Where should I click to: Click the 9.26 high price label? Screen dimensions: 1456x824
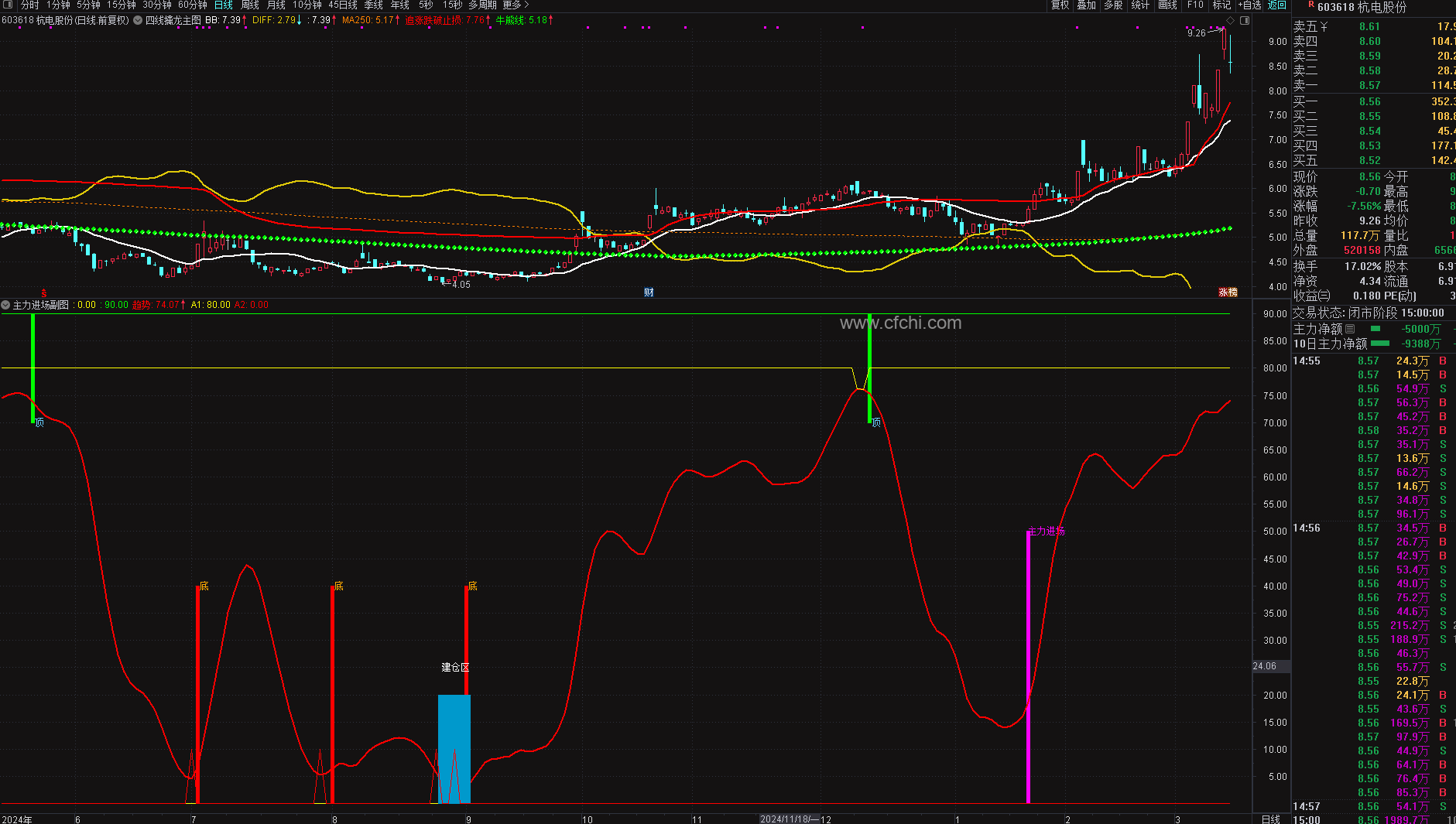(x=1196, y=32)
